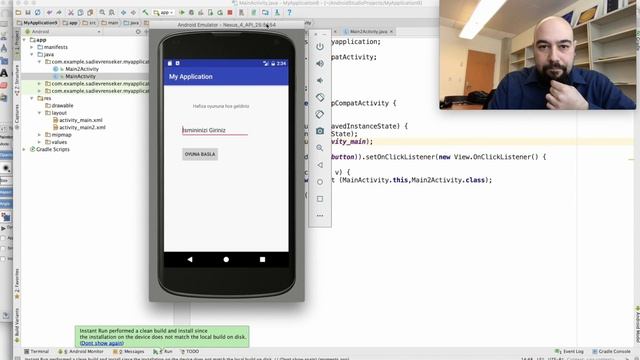Viewport: 640px width, 360px height.
Task: Collapse the res folder
Action: point(32,98)
